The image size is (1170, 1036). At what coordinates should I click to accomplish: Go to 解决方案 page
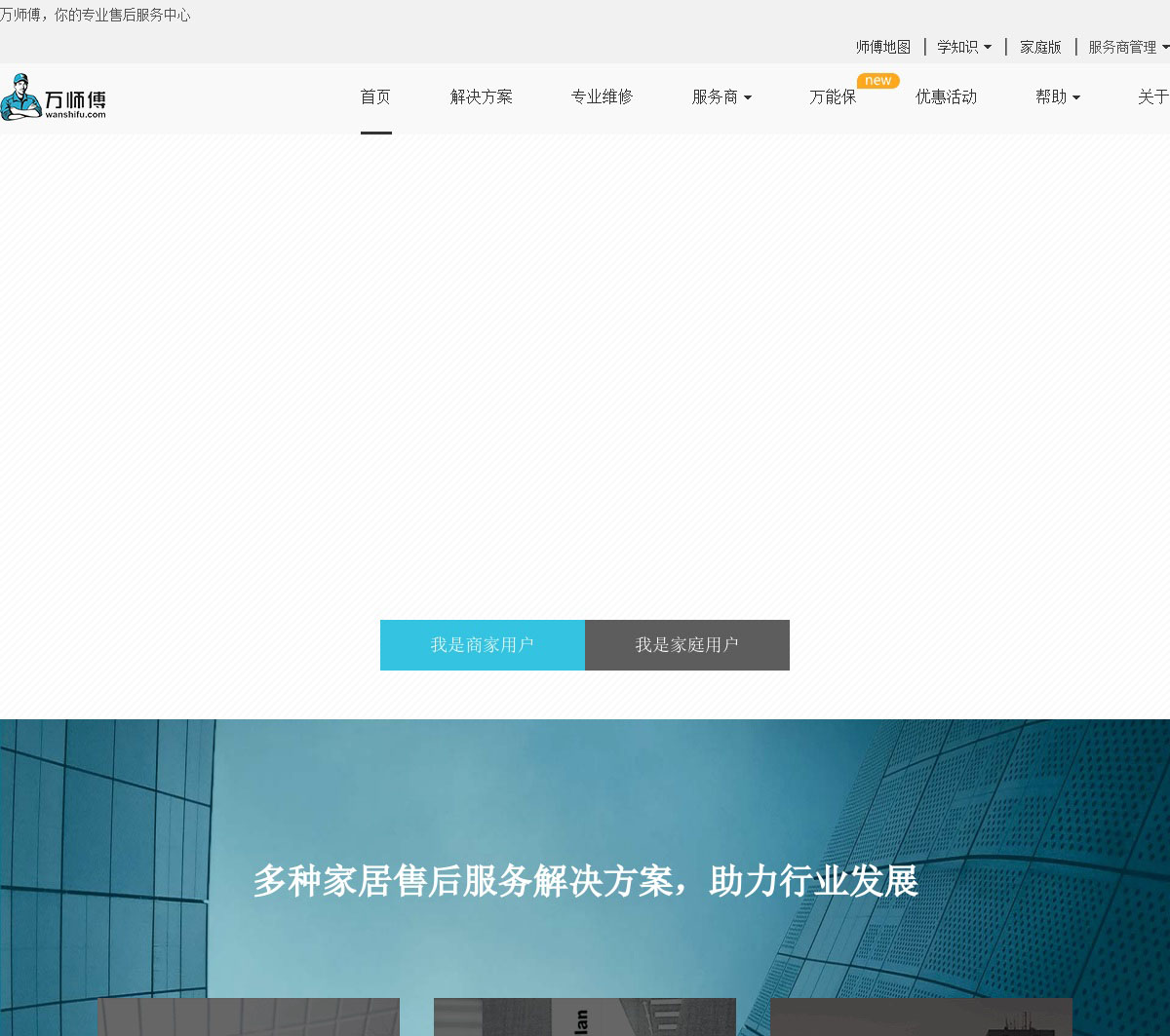click(x=482, y=96)
